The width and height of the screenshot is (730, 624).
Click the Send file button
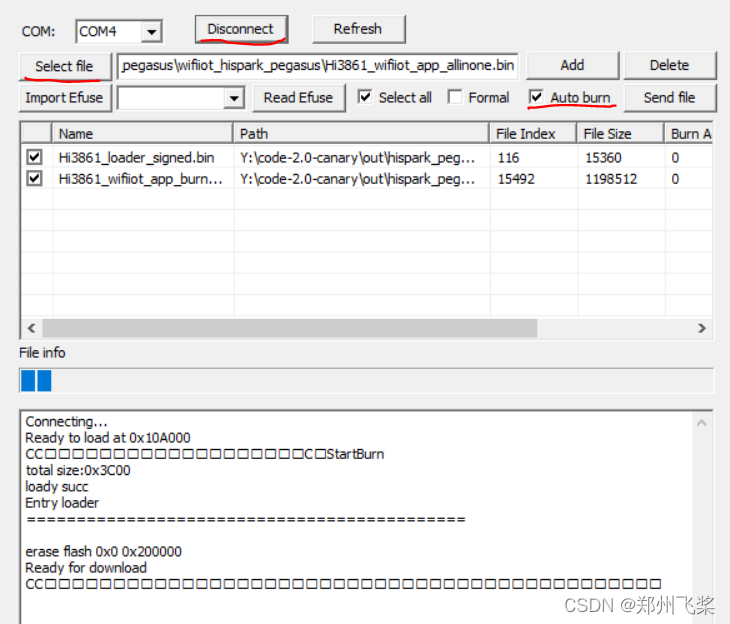tap(669, 98)
